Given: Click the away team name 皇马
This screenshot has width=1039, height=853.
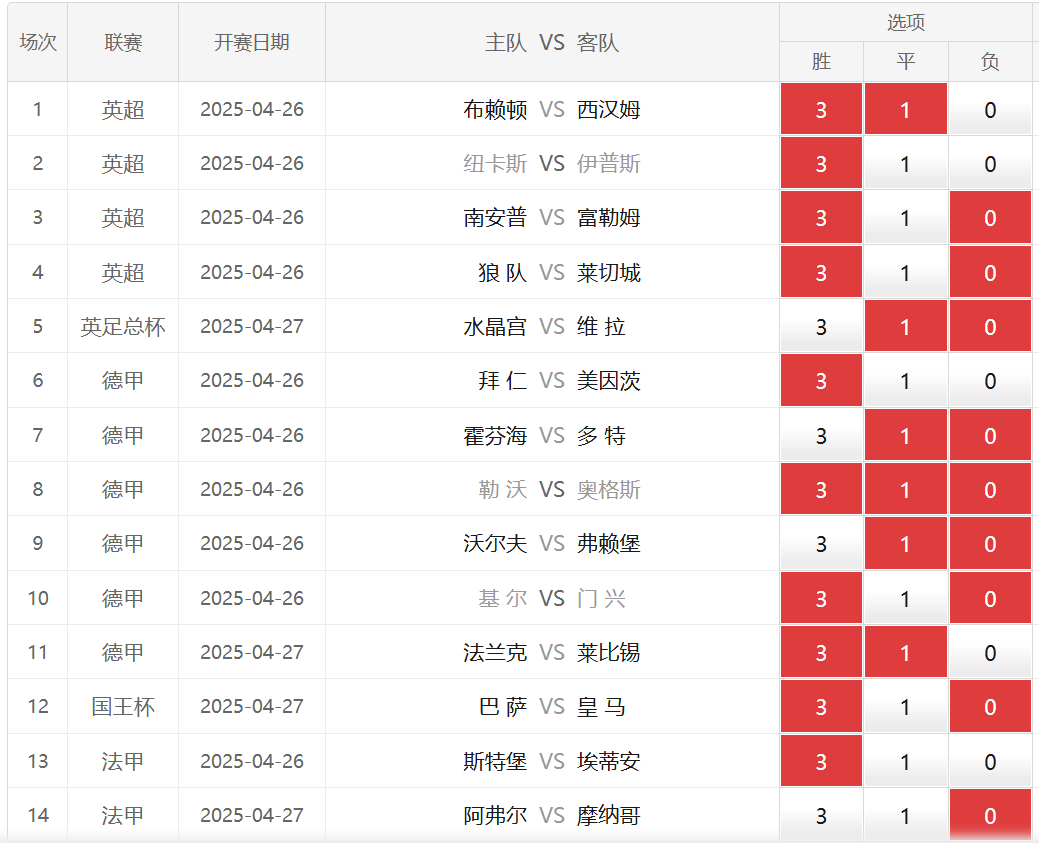Looking at the screenshot, I should (602, 707).
